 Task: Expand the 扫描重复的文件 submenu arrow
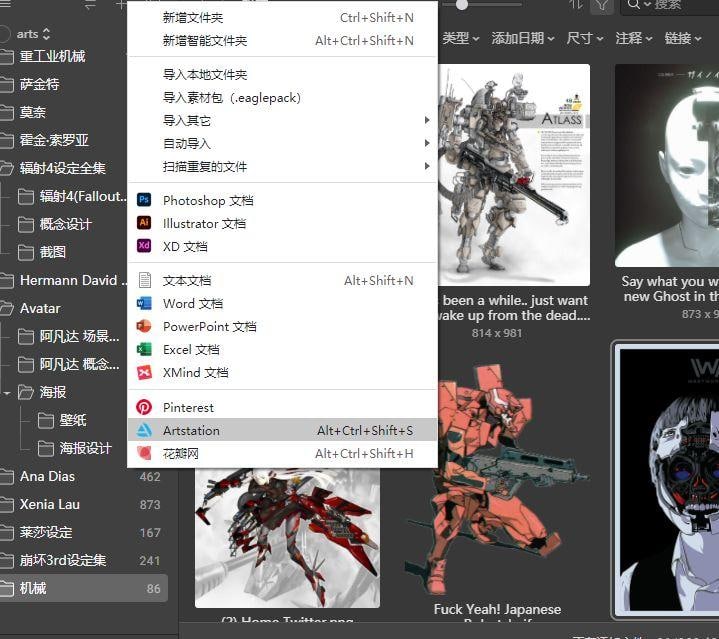(x=427, y=166)
